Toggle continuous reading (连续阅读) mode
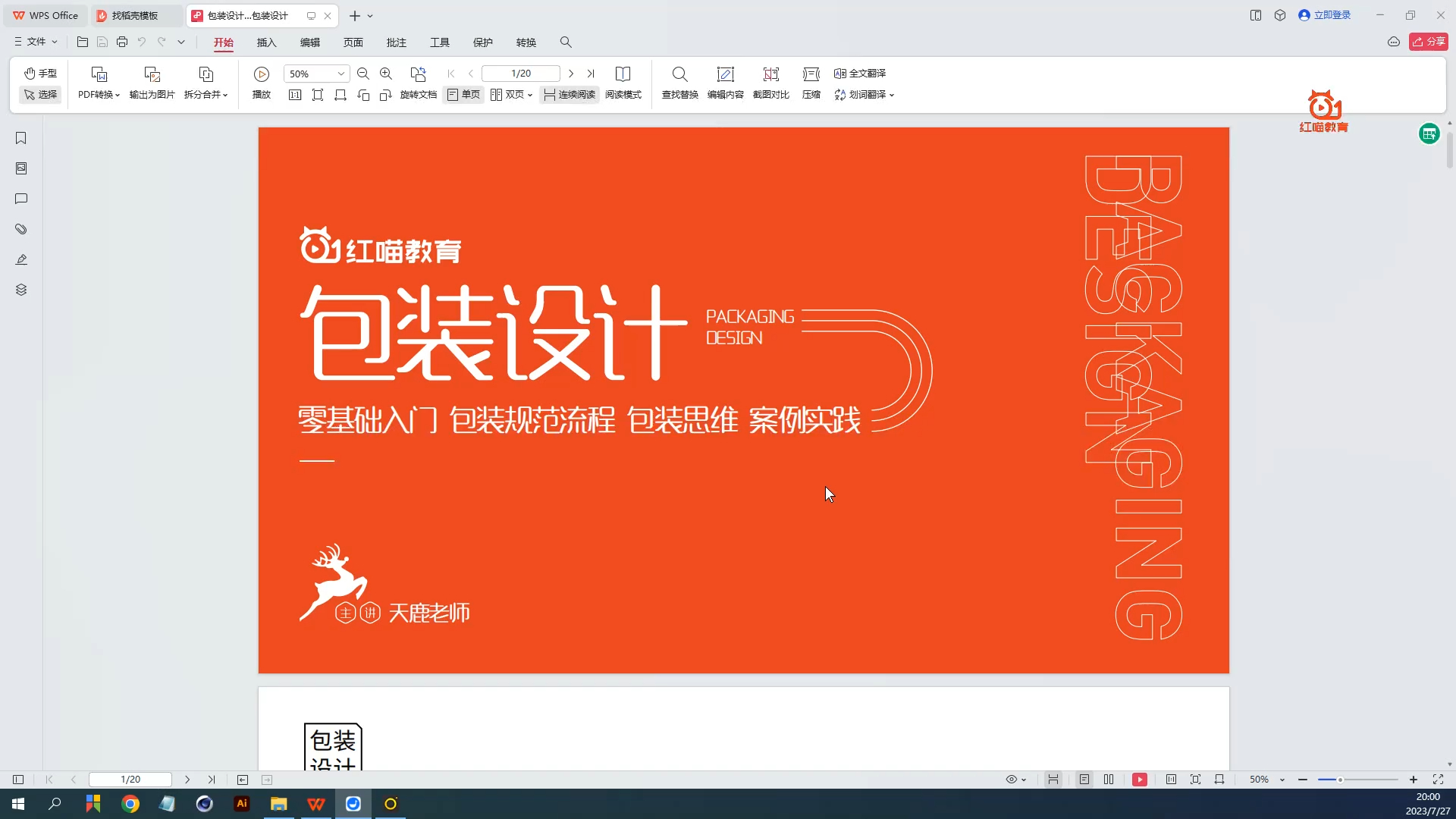Image resolution: width=1456 pixels, height=819 pixels. pos(570,95)
